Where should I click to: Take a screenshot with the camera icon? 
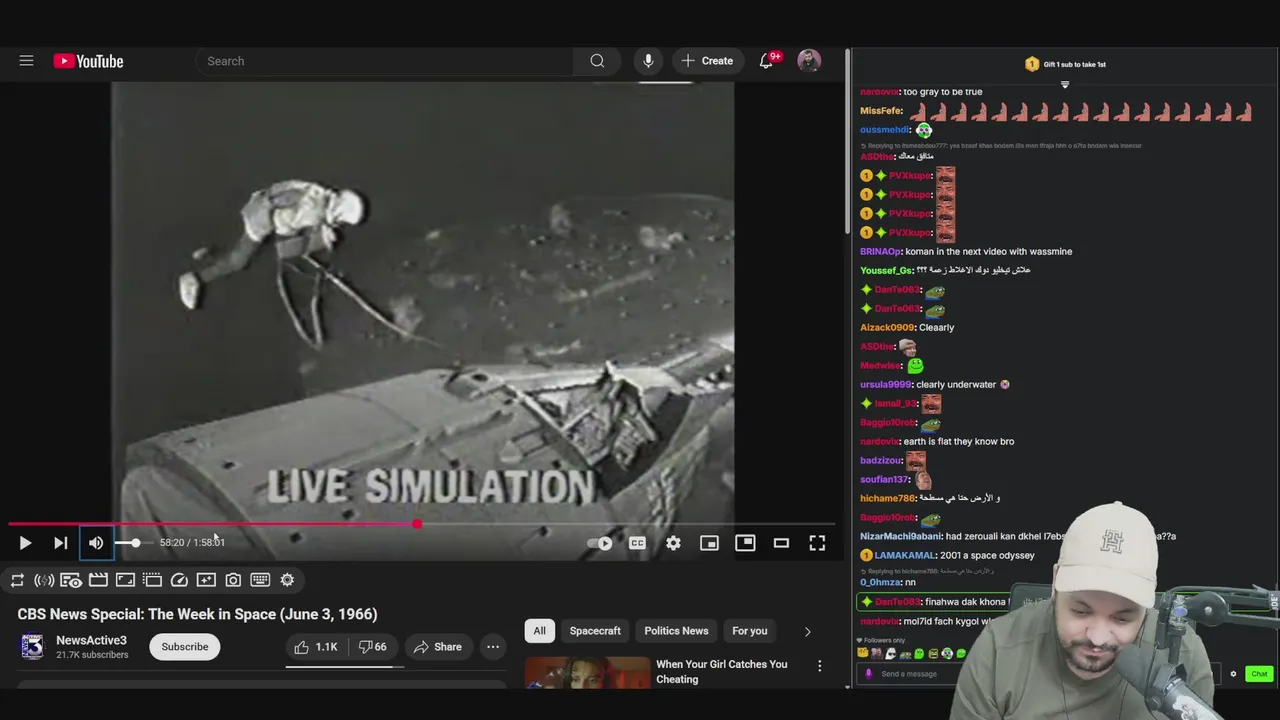point(233,580)
